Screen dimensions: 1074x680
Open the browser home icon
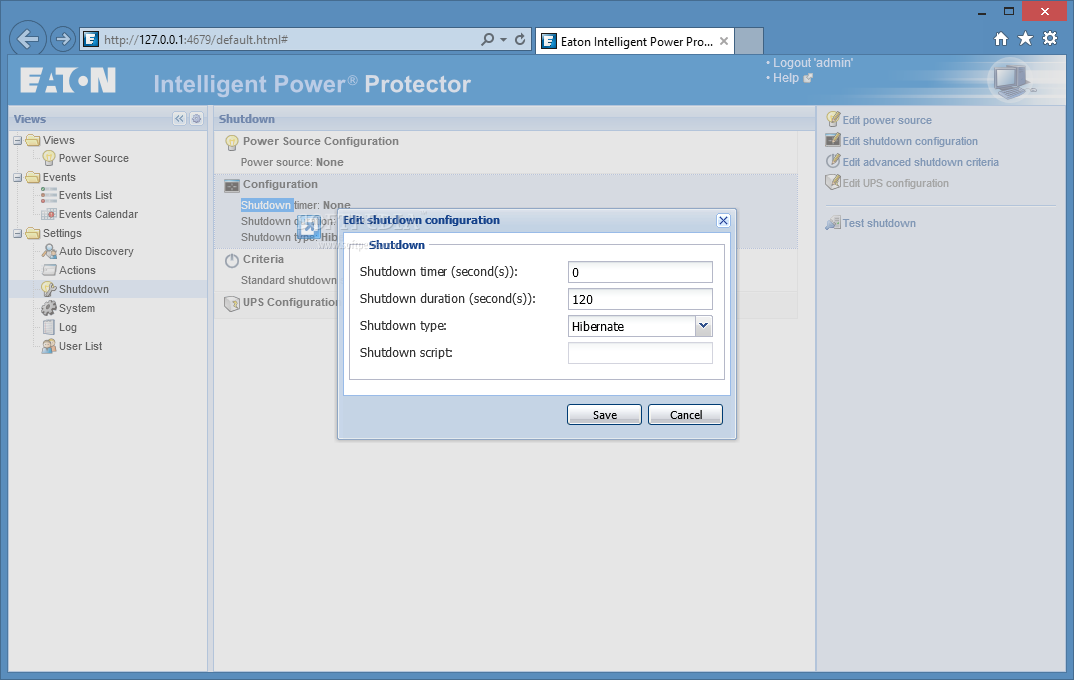tap(1001, 39)
